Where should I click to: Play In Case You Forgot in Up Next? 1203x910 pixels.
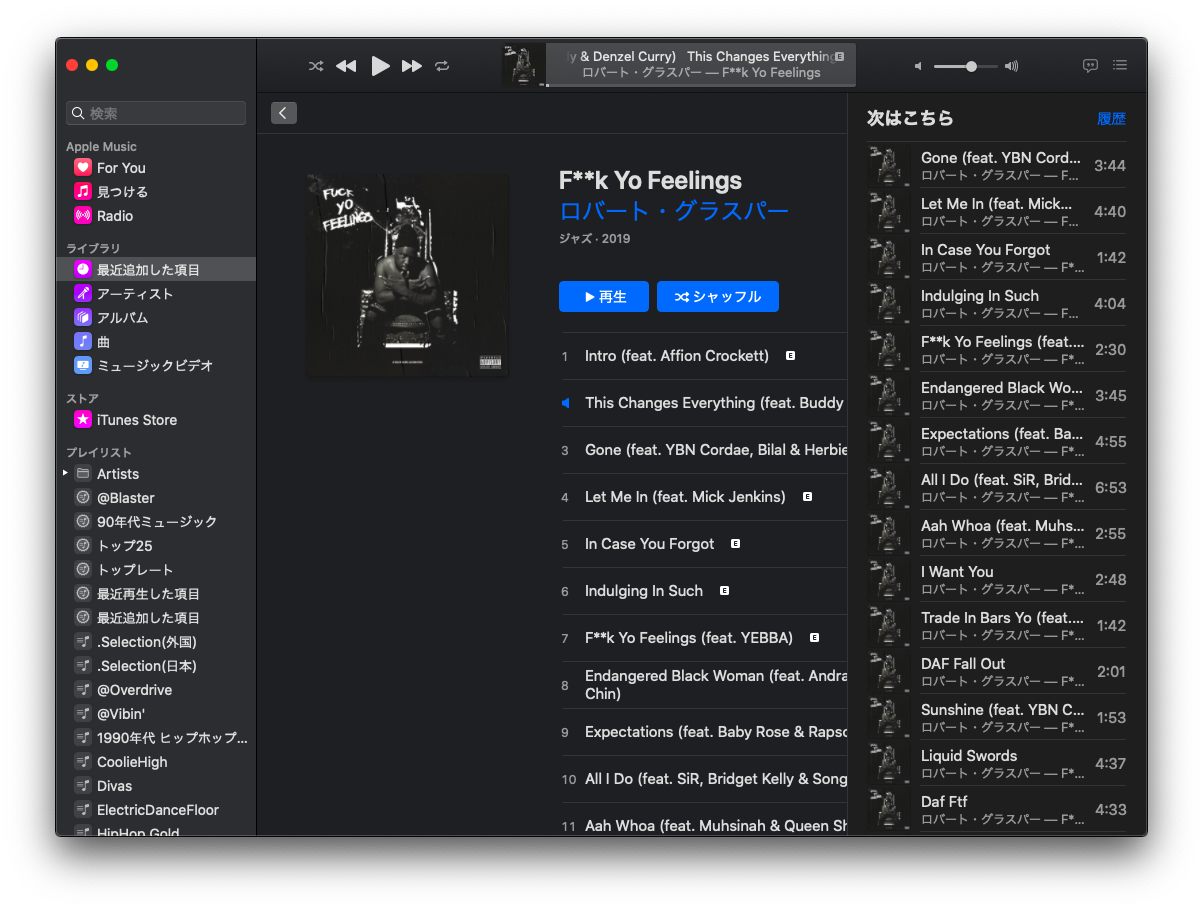(x=997, y=257)
